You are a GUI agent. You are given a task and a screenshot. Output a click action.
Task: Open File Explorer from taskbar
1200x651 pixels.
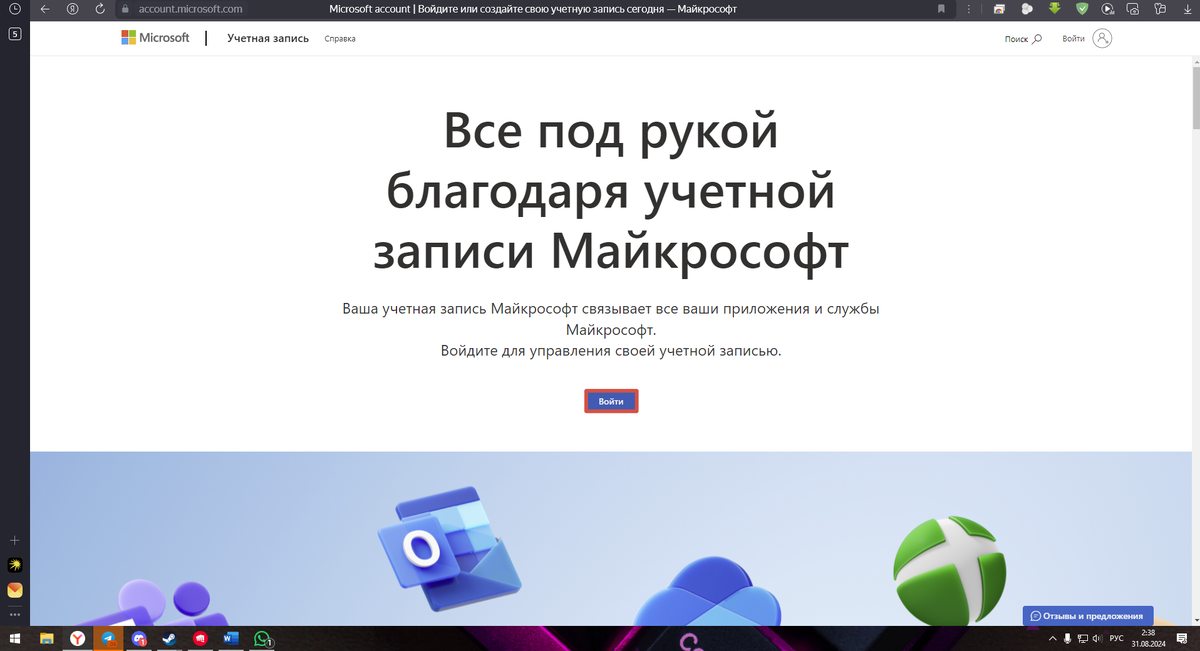[46, 638]
